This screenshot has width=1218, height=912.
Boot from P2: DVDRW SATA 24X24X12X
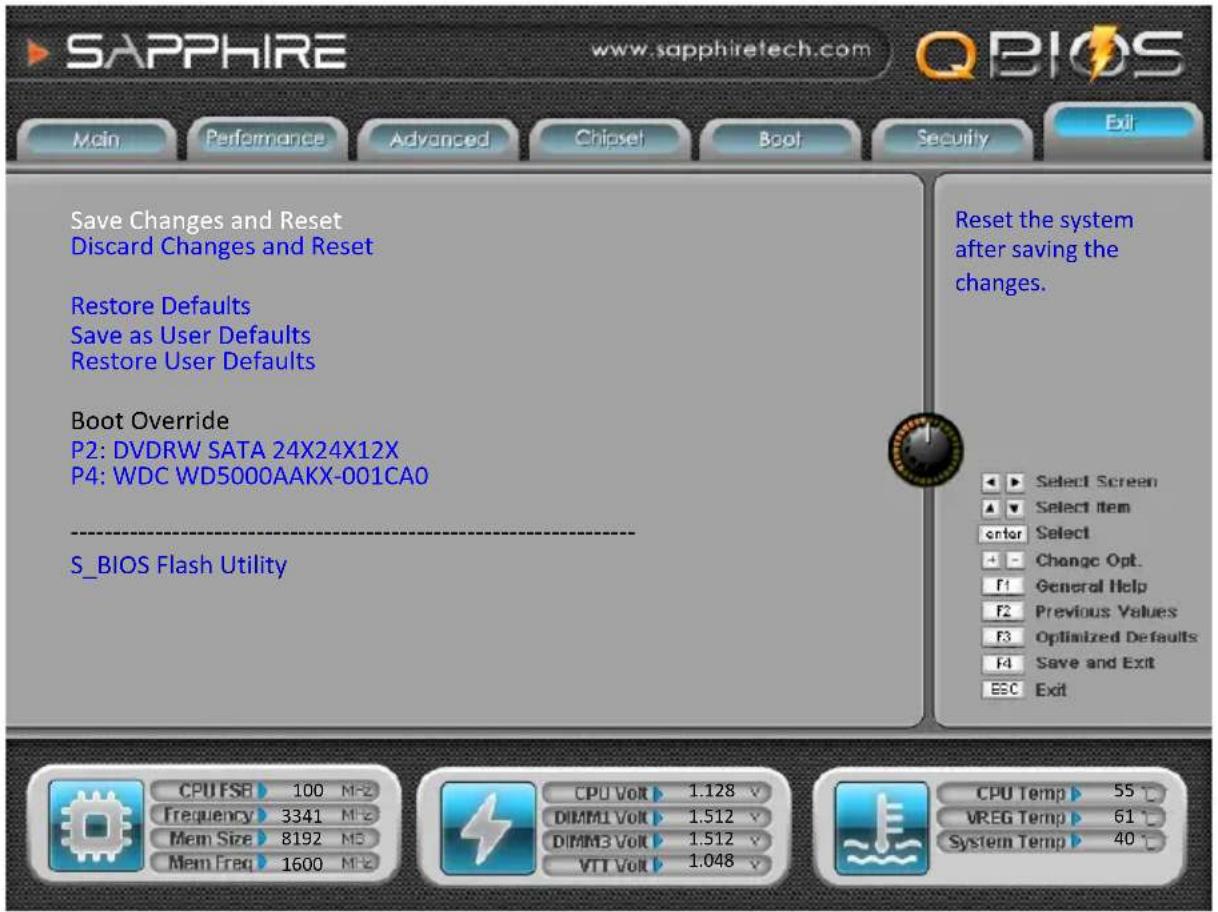(235, 449)
